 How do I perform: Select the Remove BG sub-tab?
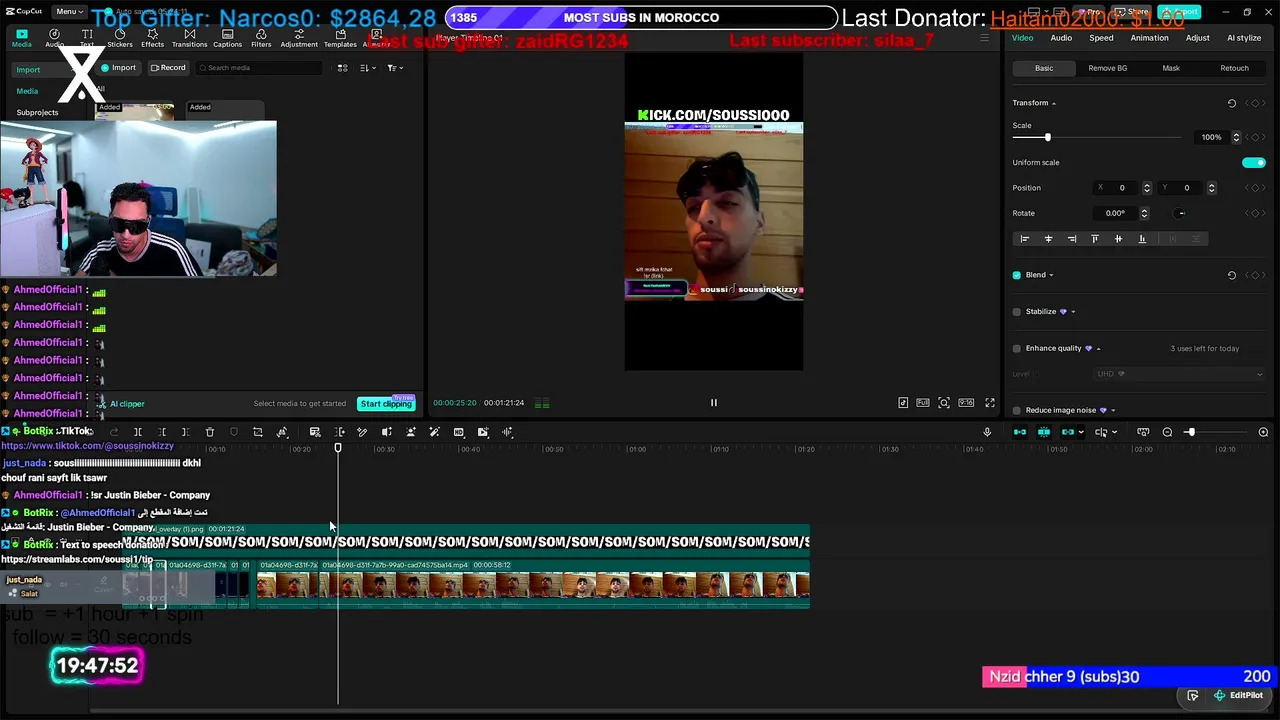[1107, 68]
